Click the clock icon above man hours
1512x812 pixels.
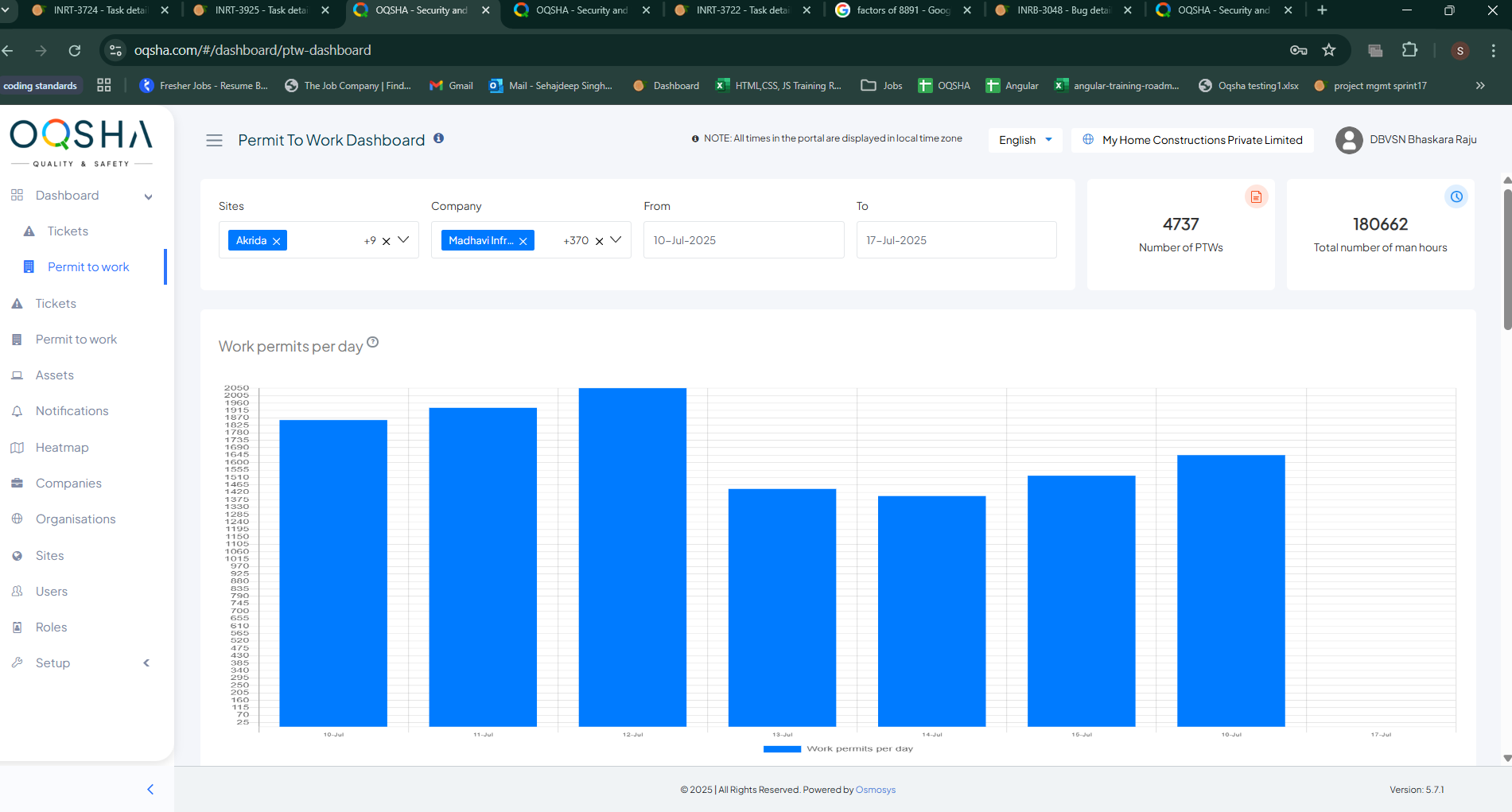pyautogui.click(x=1456, y=197)
